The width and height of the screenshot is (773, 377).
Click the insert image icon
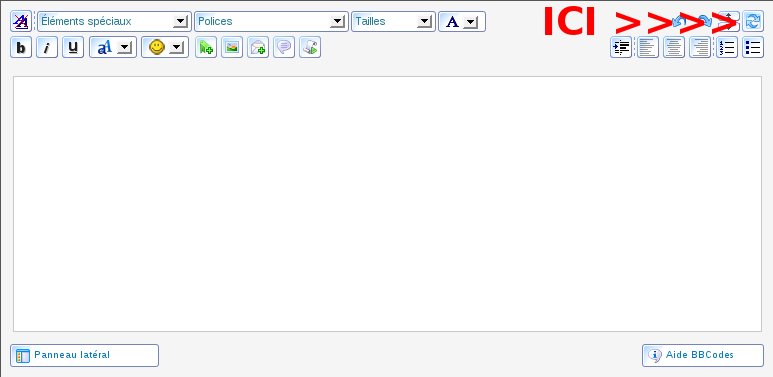(232, 47)
